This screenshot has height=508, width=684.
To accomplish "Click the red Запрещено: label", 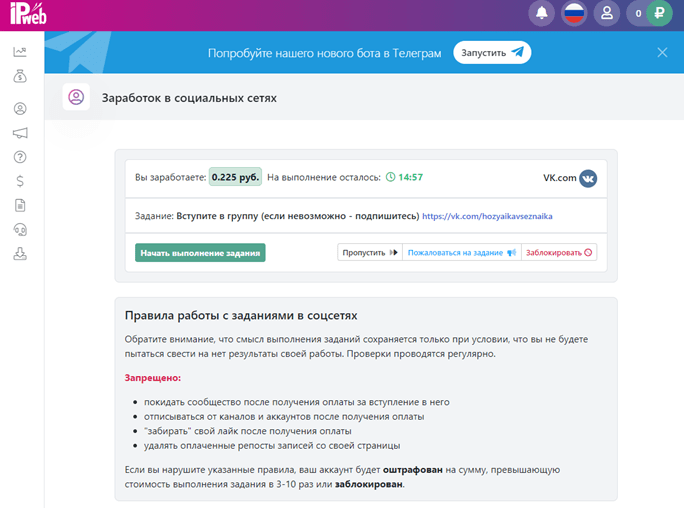I will point(153,378).
